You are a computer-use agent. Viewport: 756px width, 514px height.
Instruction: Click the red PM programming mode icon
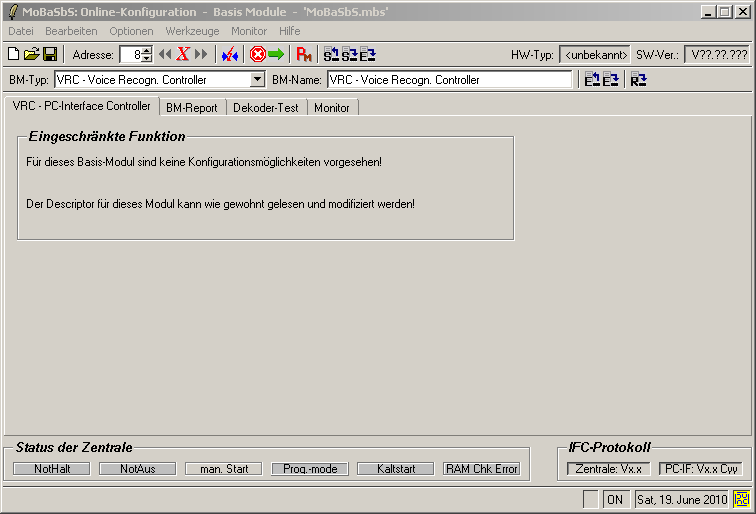point(305,55)
